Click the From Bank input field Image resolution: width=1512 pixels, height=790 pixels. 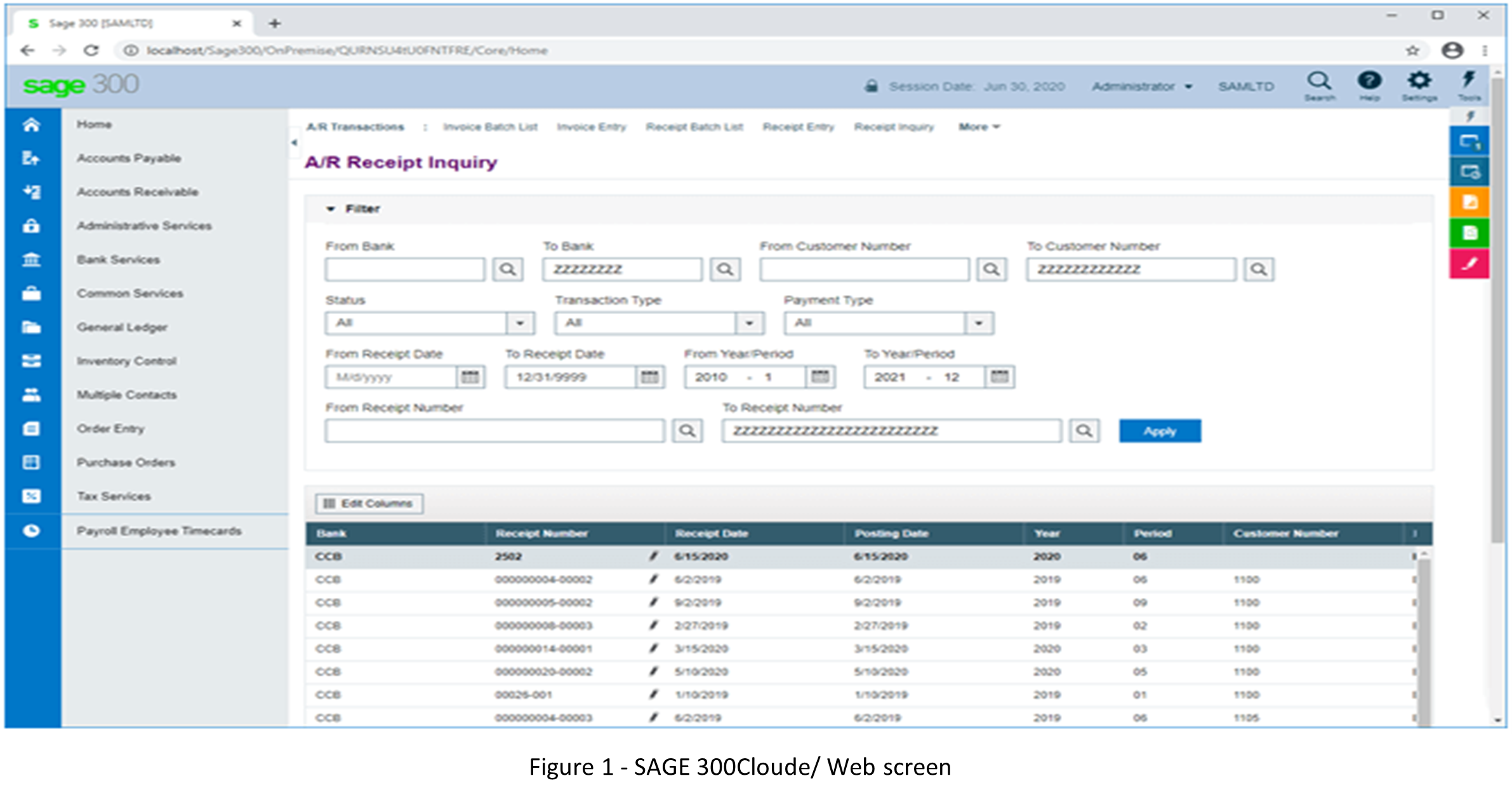tap(405, 269)
